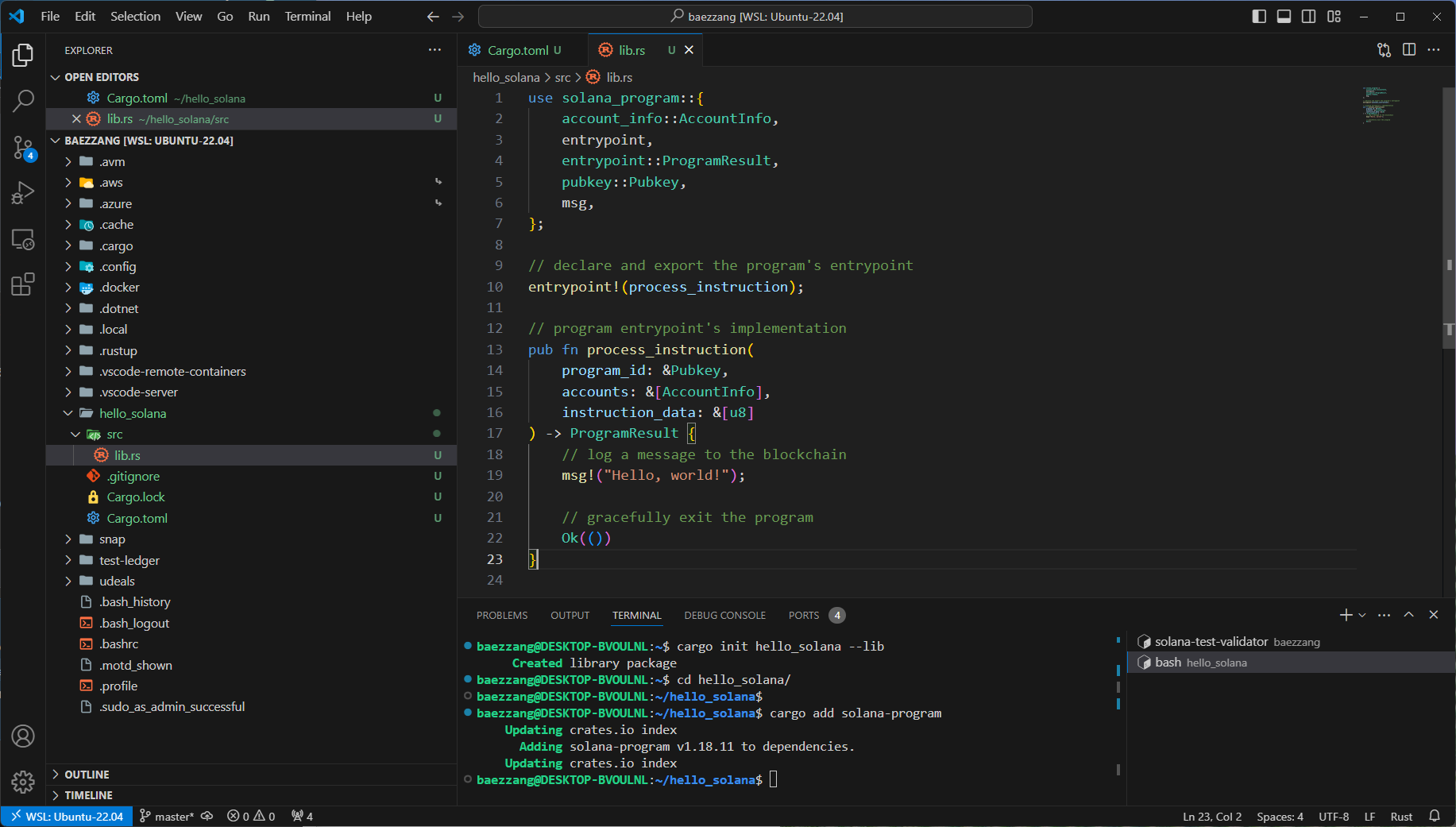The image size is (1456, 827).
Task: Open editor more actions ellipsis
Action: (1434, 50)
